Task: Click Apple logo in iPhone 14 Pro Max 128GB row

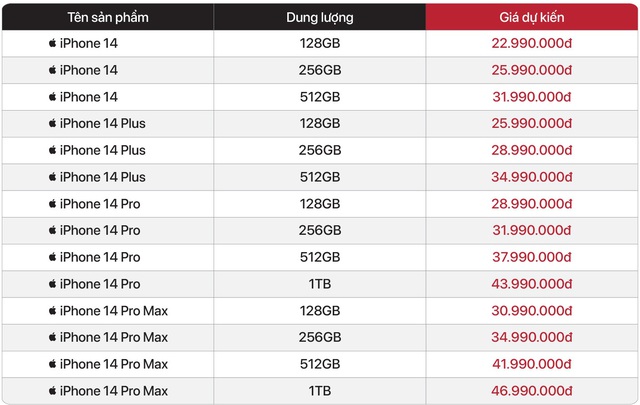Action: [52, 311]
